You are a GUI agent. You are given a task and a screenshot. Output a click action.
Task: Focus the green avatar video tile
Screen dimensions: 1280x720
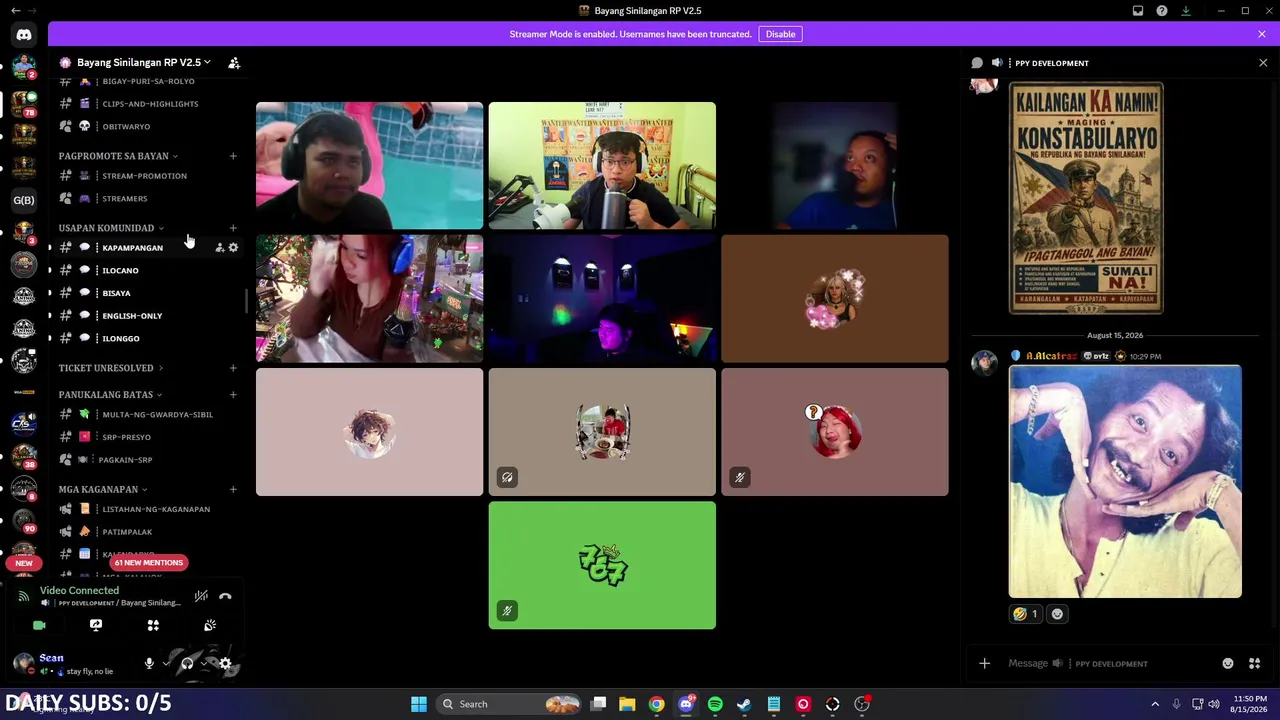pos(602,566)
